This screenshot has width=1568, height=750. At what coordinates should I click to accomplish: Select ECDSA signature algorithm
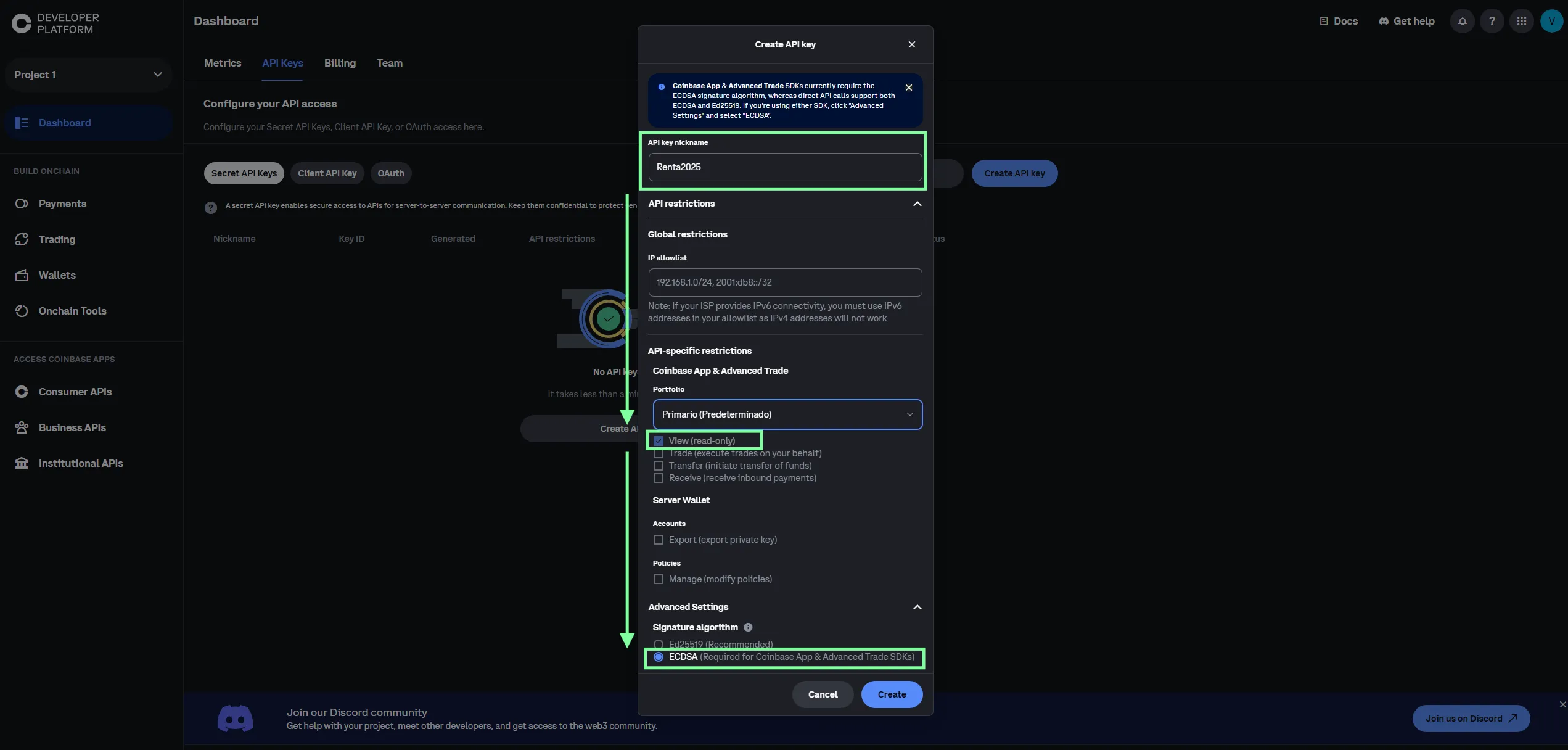(659, 657)
